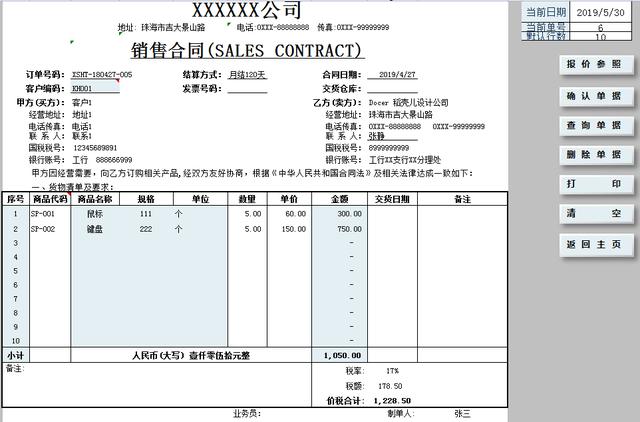The width and height of the screenshot is (640, 422).
Task: Select product code SP-001 cell
Action: tap(50, 214)
